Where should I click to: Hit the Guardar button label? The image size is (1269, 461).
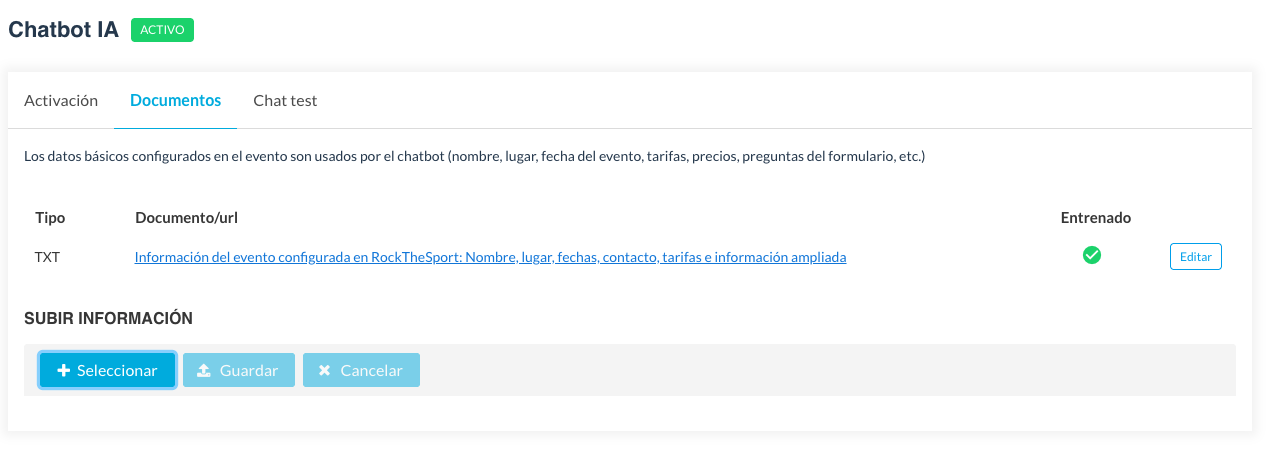[x=249, y=371]
